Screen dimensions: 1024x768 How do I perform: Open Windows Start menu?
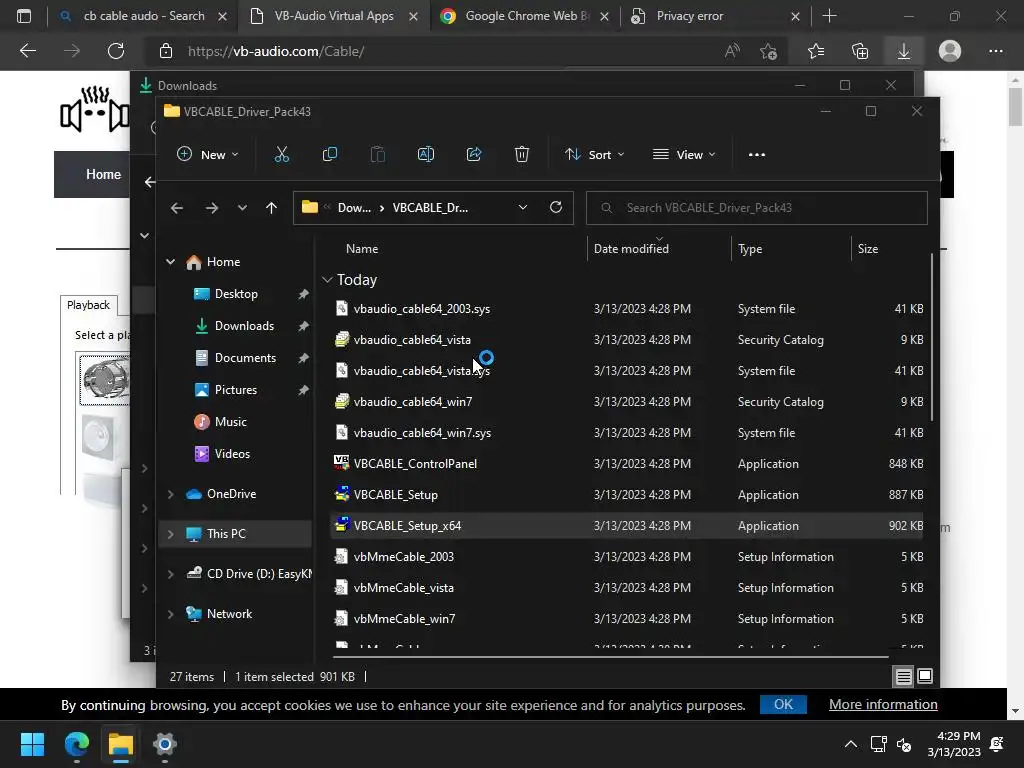32,744
